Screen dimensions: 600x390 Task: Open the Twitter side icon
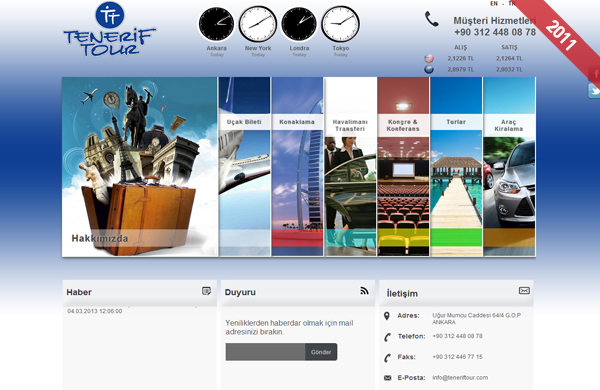(x=594, y=91)
